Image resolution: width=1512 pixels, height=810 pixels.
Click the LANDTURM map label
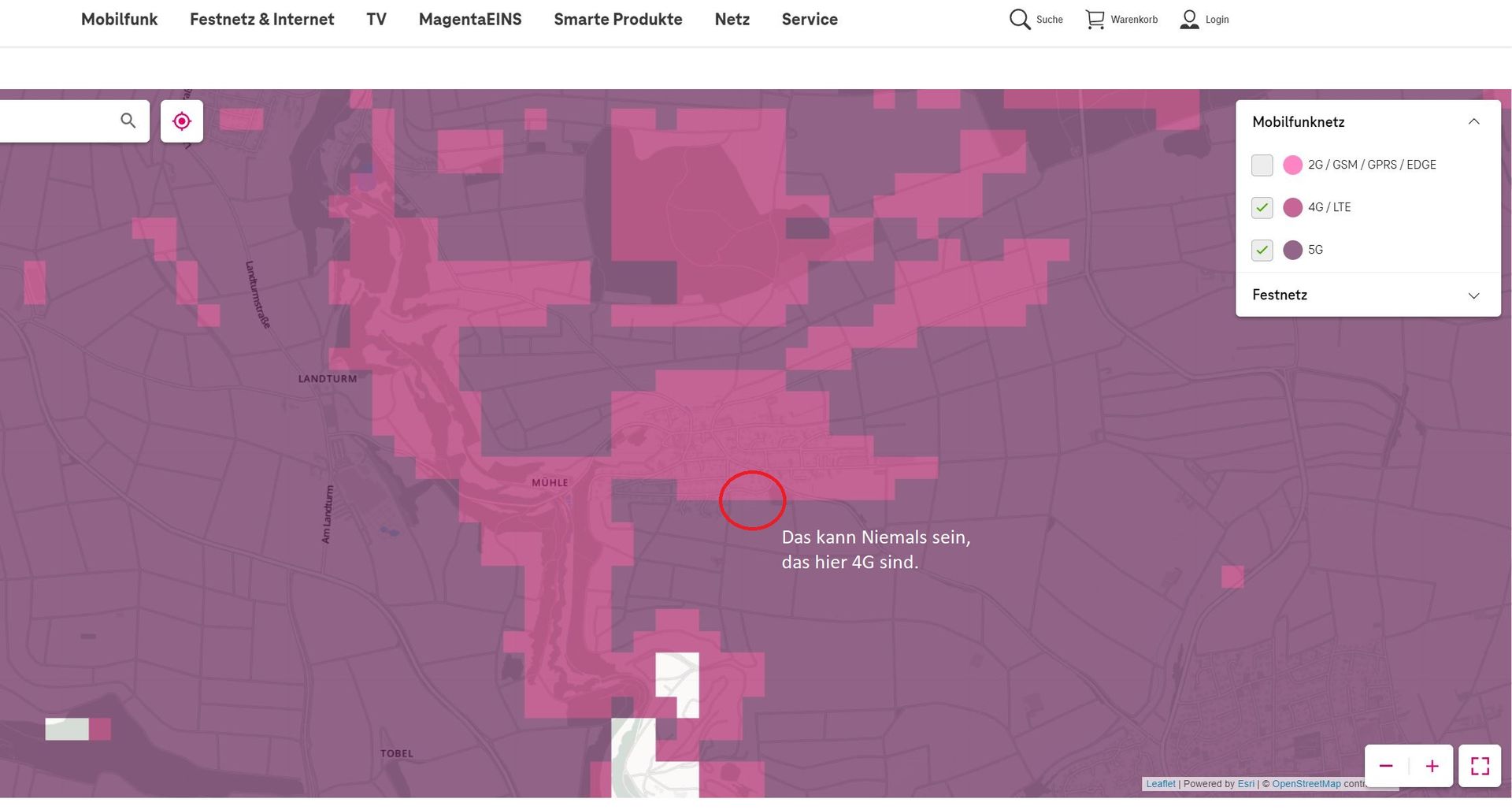pyautogui.click(x=328, y=379)
